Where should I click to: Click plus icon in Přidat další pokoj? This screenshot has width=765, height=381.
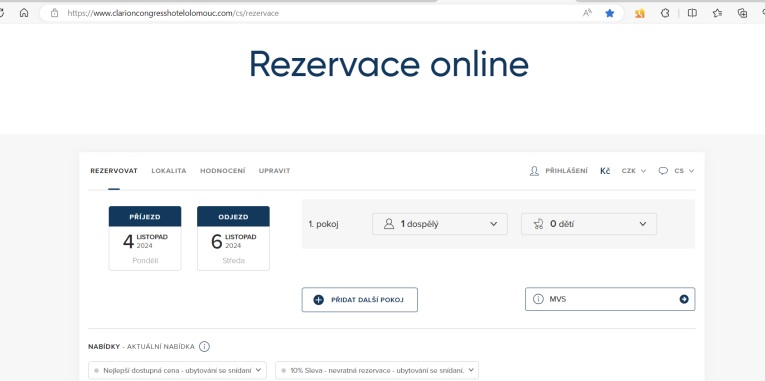[318, 300]
